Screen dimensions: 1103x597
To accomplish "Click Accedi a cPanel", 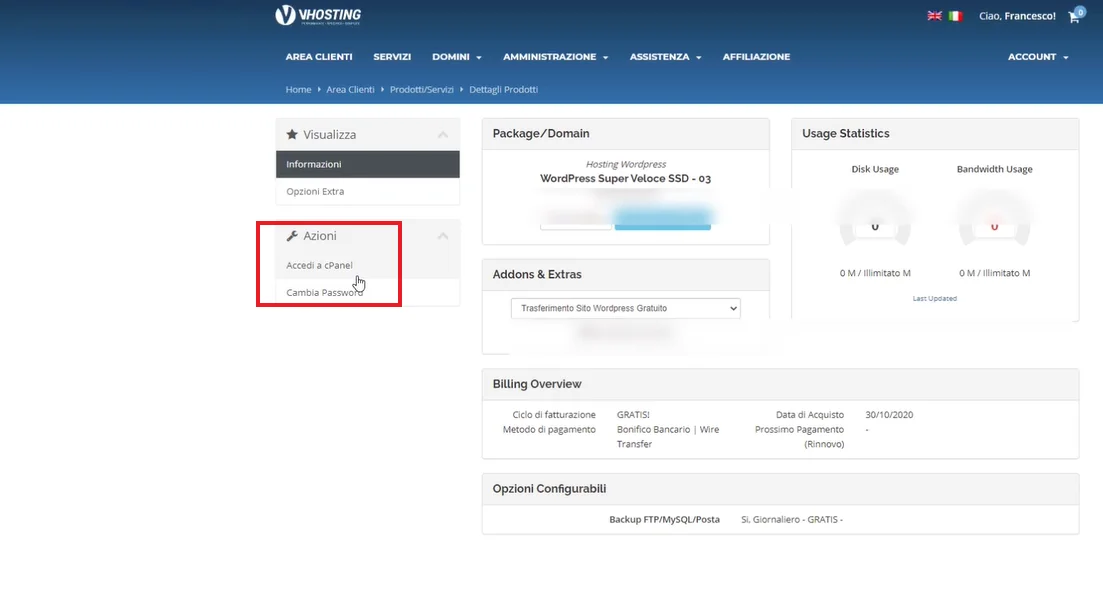I will (x=319, y=265).
